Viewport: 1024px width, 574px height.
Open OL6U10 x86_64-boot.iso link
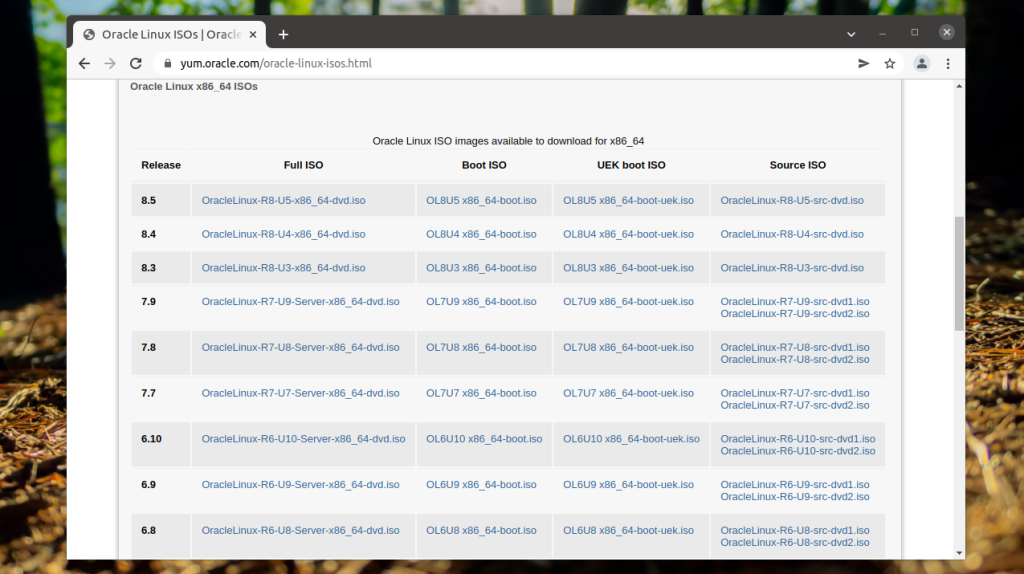tap(484, 439)
